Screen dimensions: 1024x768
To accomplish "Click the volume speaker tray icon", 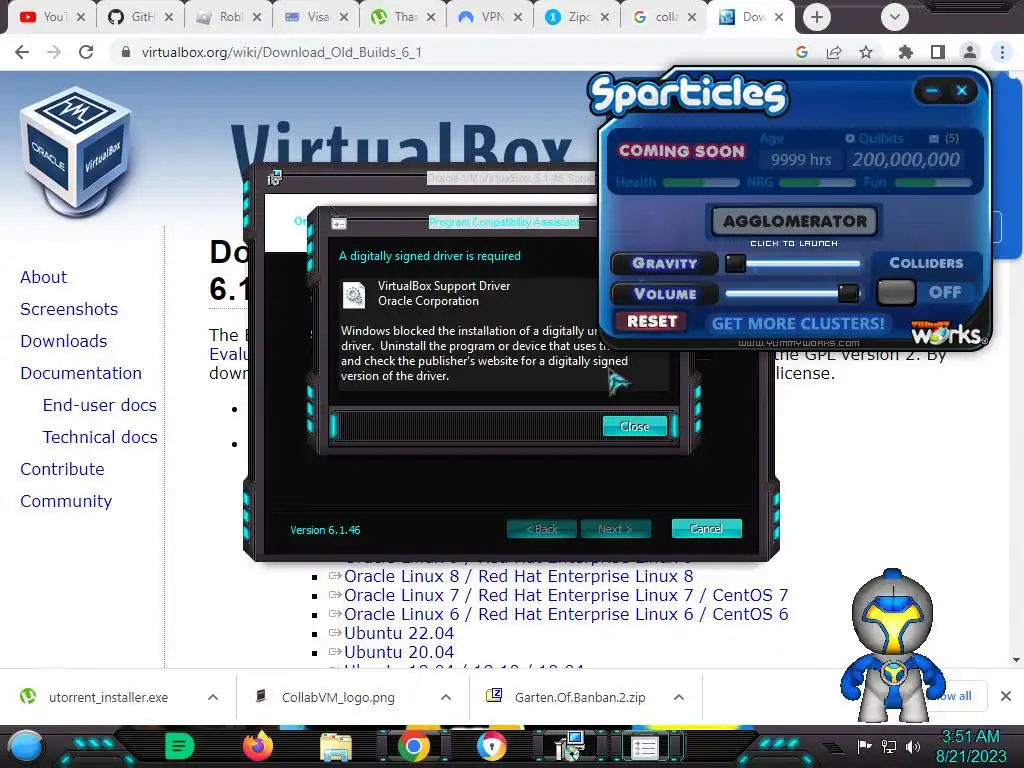I will 912,746.
